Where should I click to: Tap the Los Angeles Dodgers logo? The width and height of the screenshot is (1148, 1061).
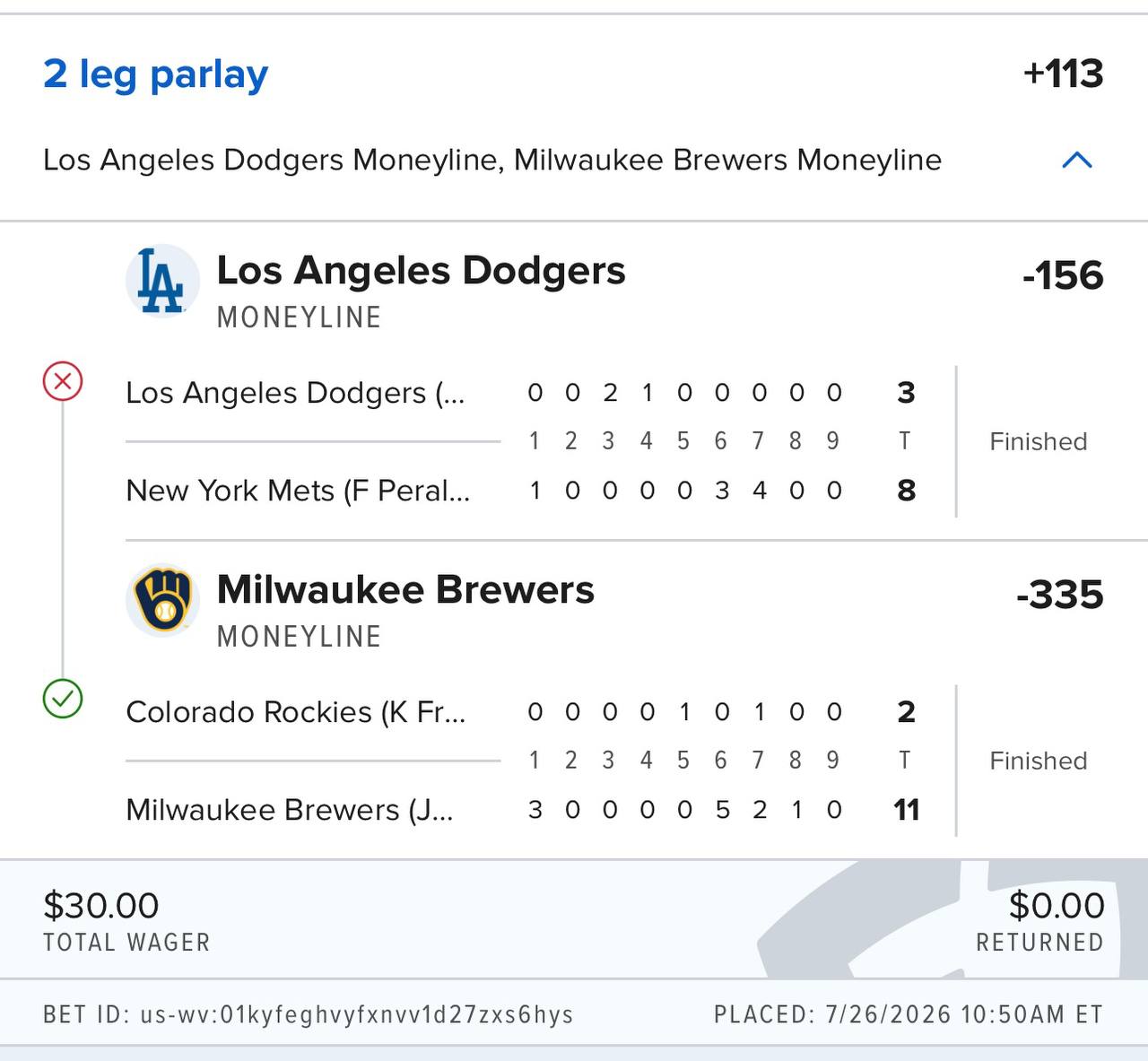tap(161, 281)
